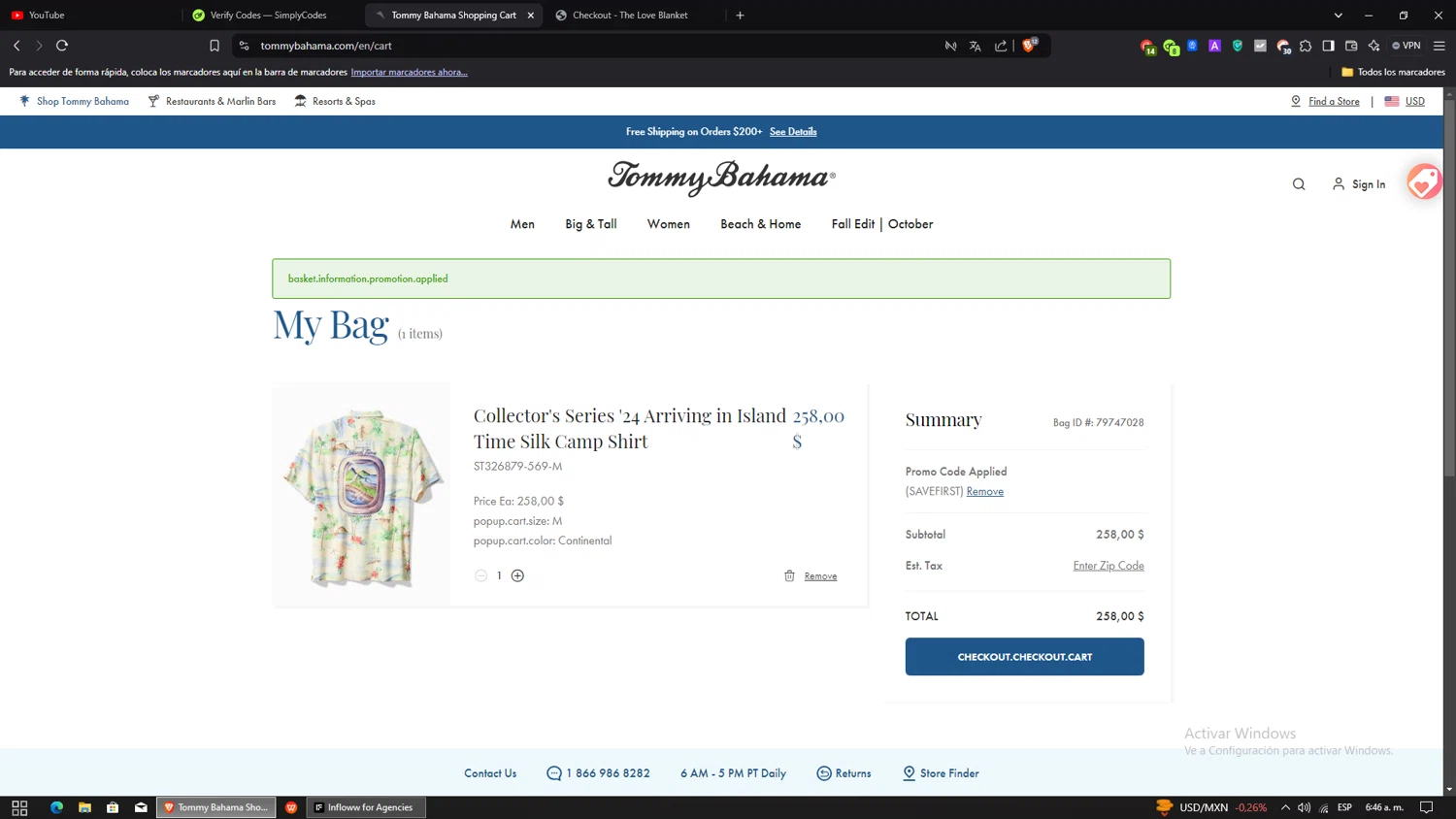Click green extension icon with badge 8
The width and height of the screenshot is (1456, 819).
coord(1171,47)
